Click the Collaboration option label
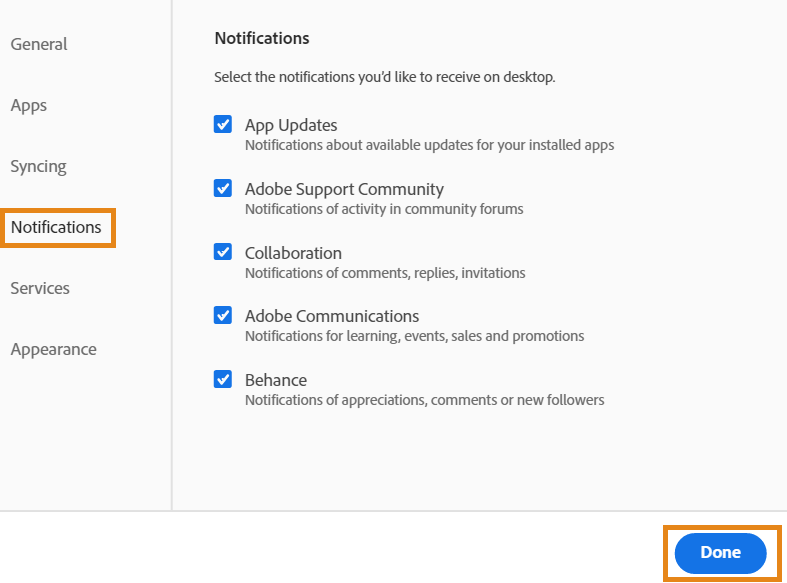 [293, 253]
